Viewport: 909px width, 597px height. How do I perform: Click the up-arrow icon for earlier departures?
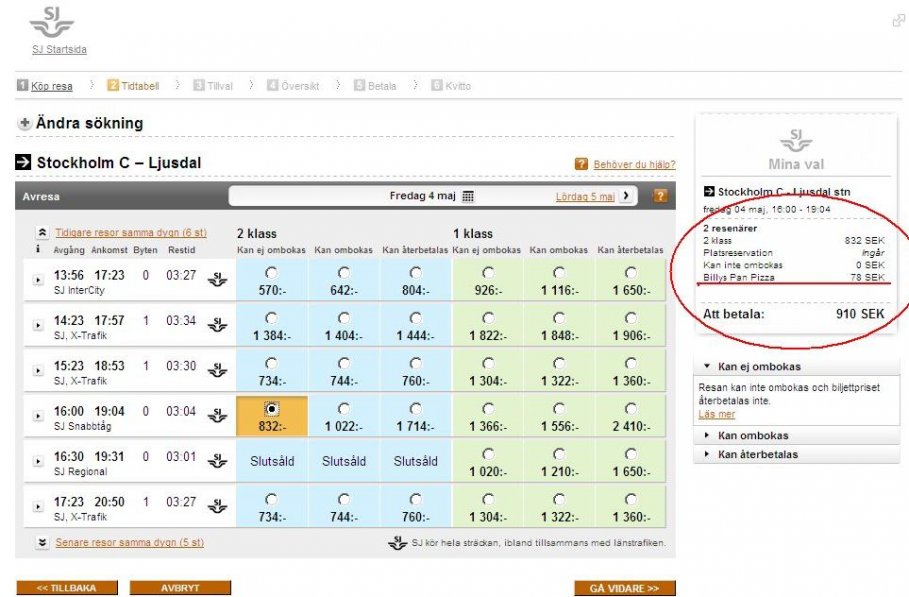tap(42, 232)
